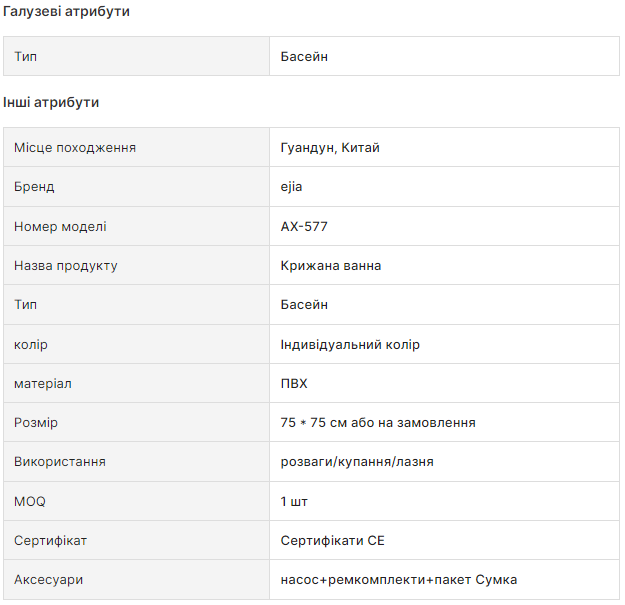
Task: Click the "Сертифікати CE" value cell
Action: pos(333,541)
